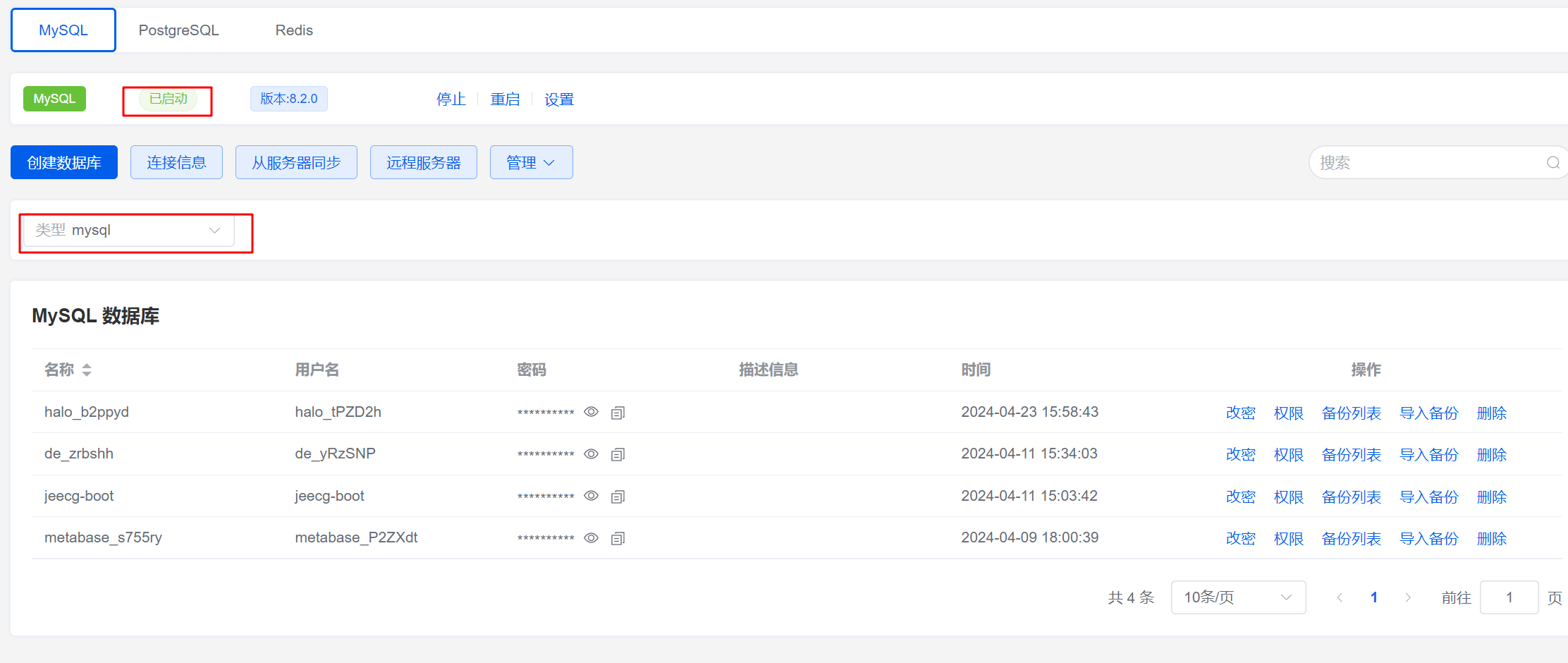
Task: Click the 时间 column header
Action: click(x=976, y=370)
